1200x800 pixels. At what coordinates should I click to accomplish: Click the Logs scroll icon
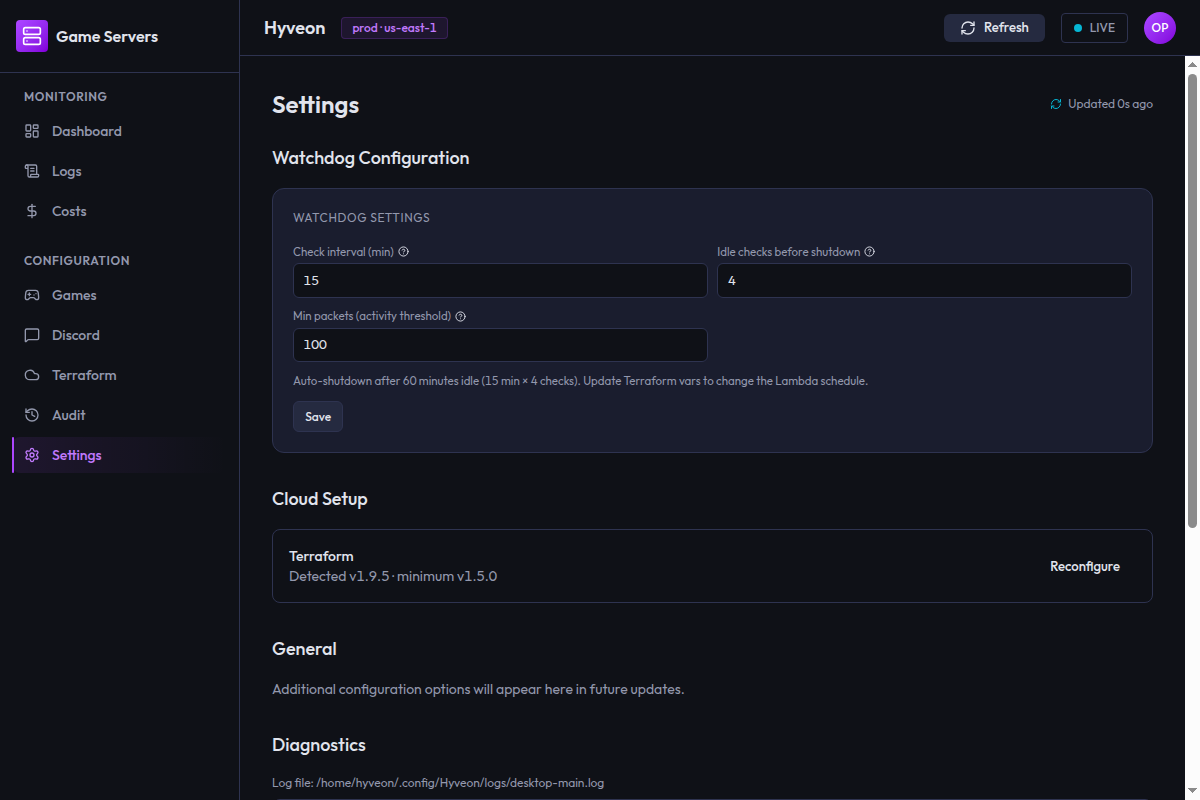tap(32, 171)
